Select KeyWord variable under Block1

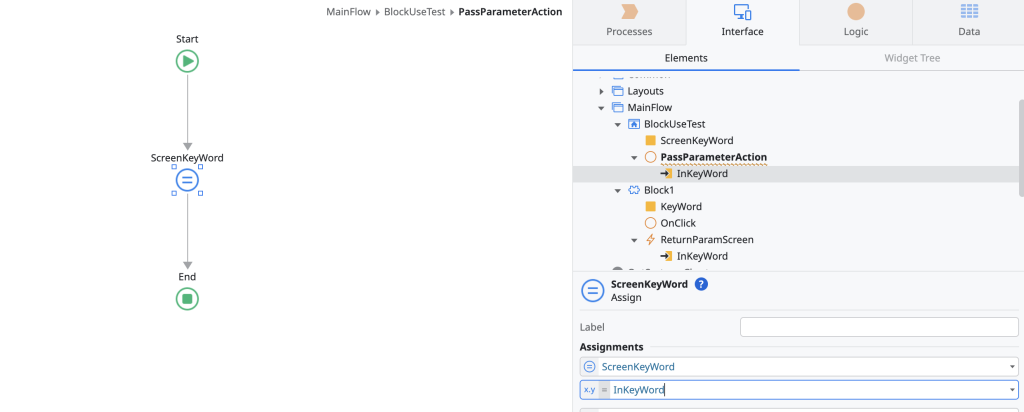pos(680,207)
